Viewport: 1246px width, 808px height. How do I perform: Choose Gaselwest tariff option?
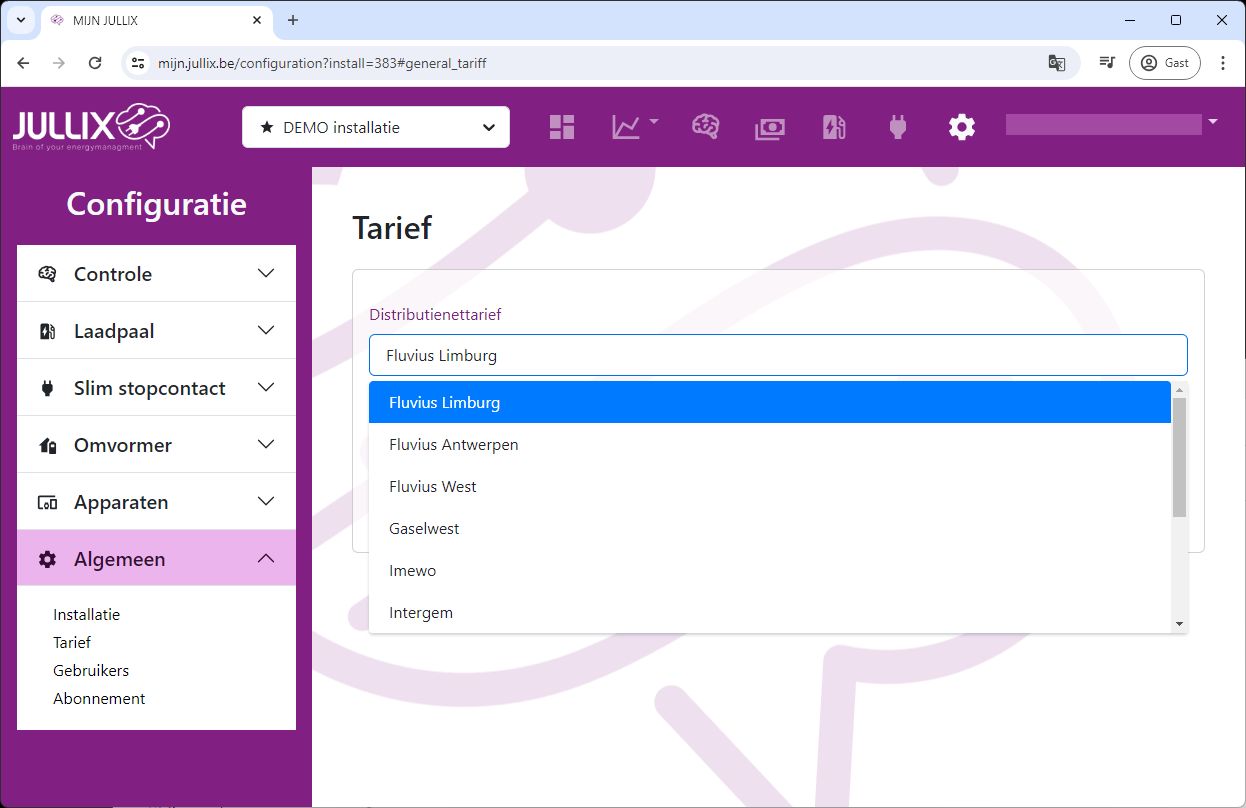(x=424, y=529)
